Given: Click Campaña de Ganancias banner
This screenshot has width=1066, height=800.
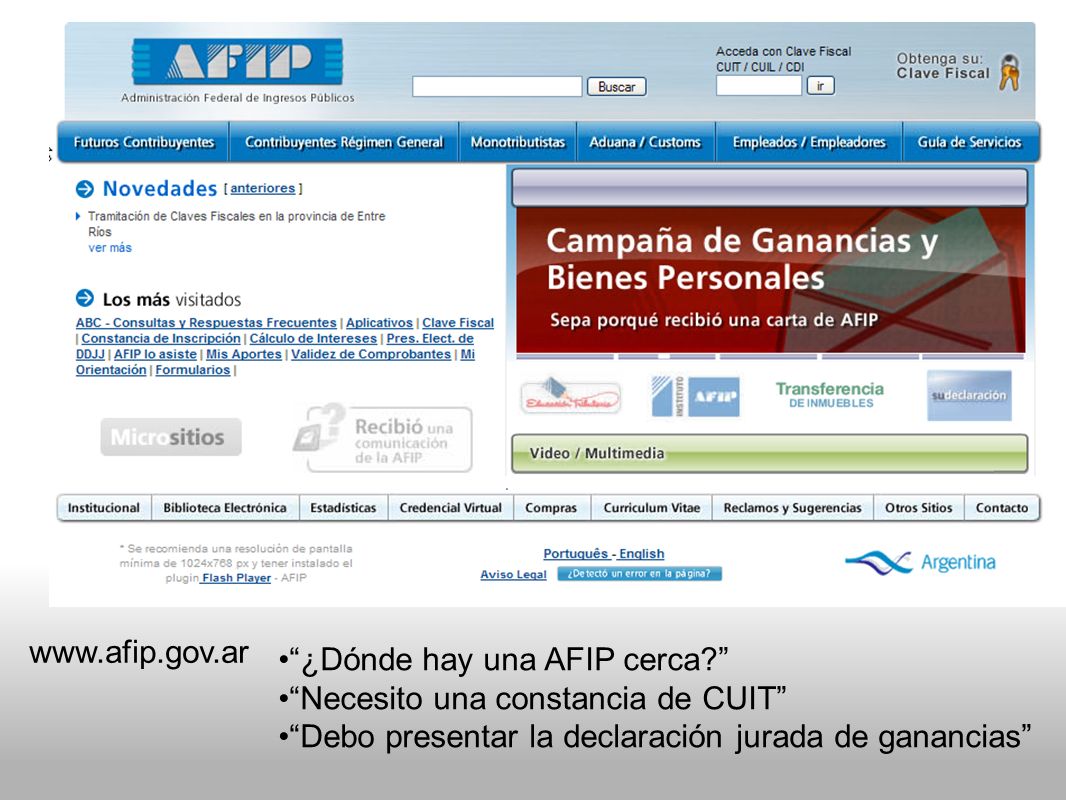Looking at the screenshot, I should [770, 279].
